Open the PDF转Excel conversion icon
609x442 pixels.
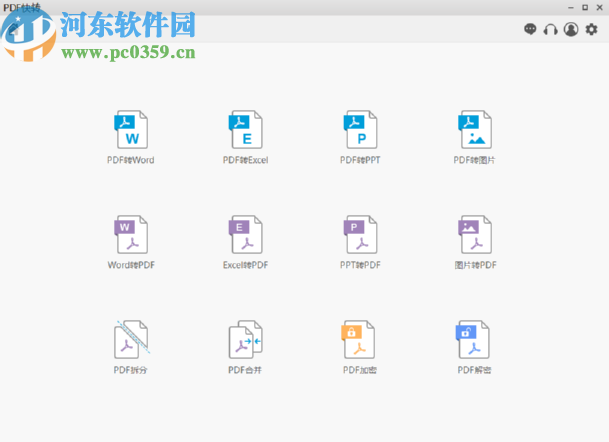point(245,130)
